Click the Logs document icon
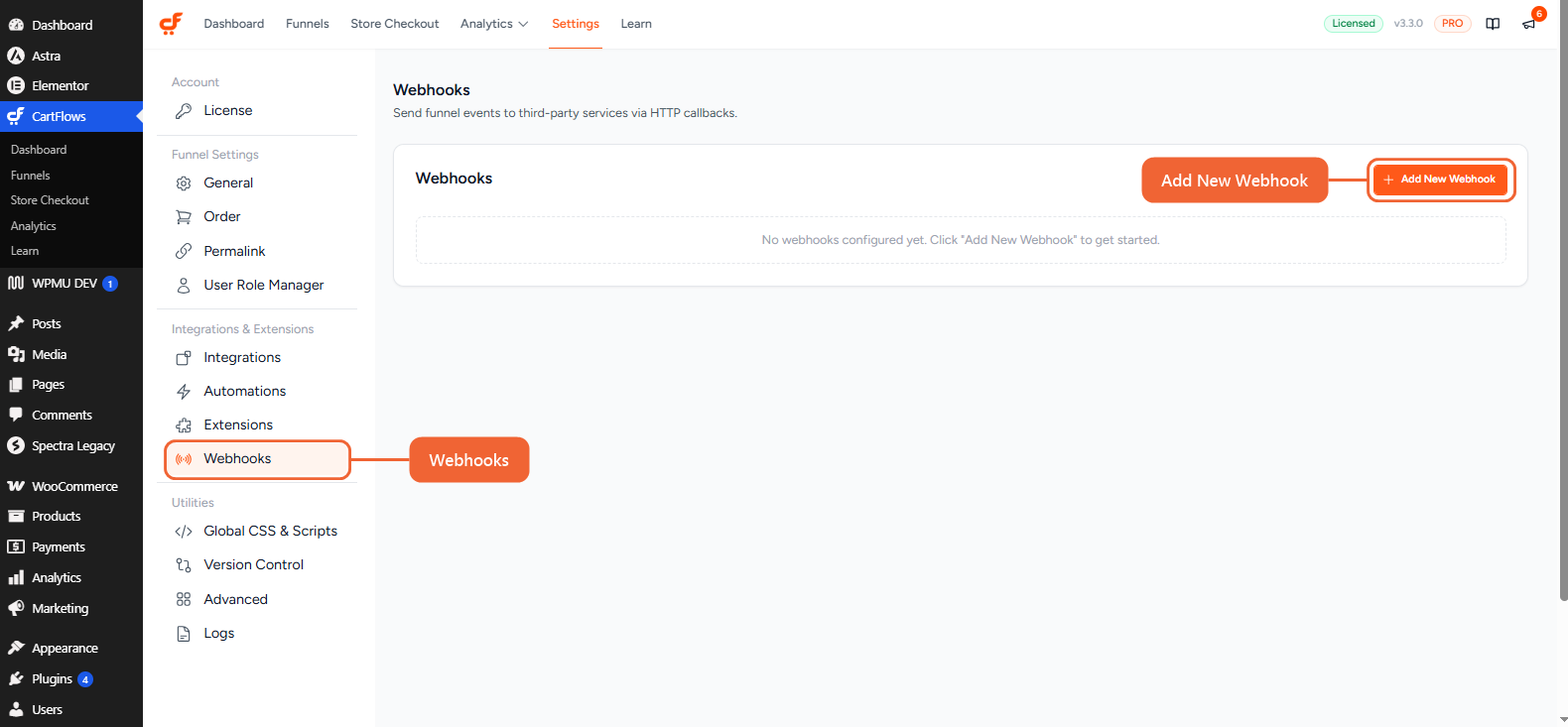The height and width of the screenshot is (727, 1568). tap(184, 634)
